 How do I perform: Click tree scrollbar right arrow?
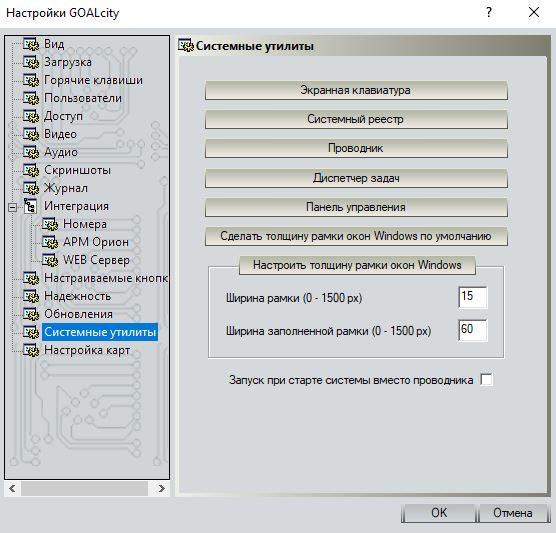pyautogui.click(x=161, y=489)
